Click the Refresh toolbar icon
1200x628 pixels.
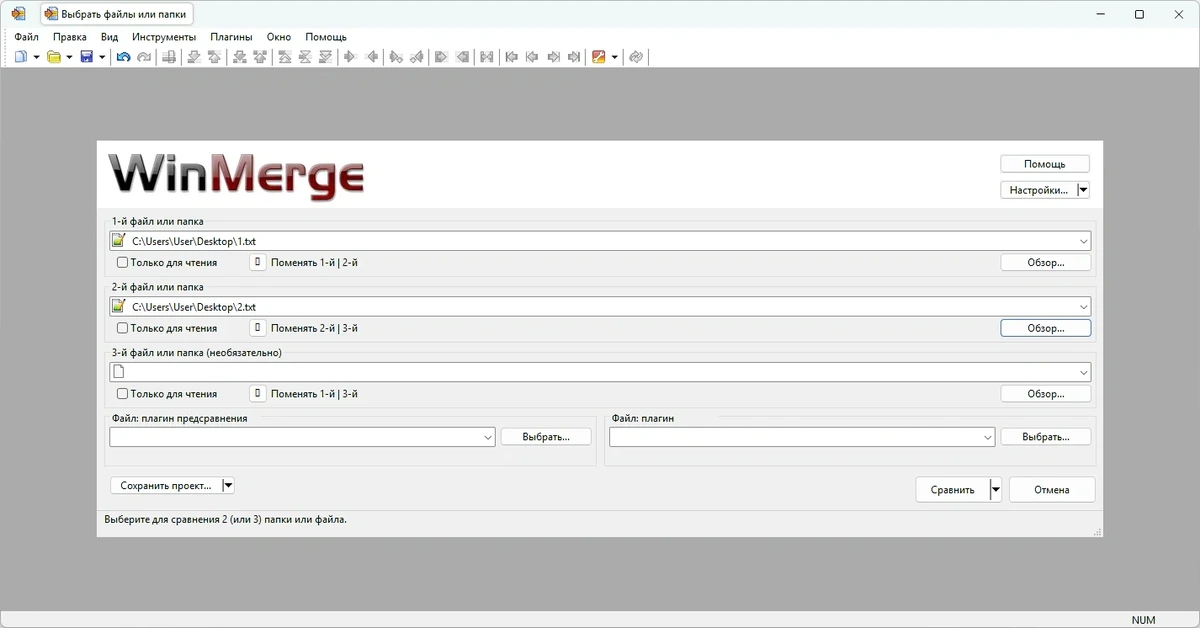[635, 57]
